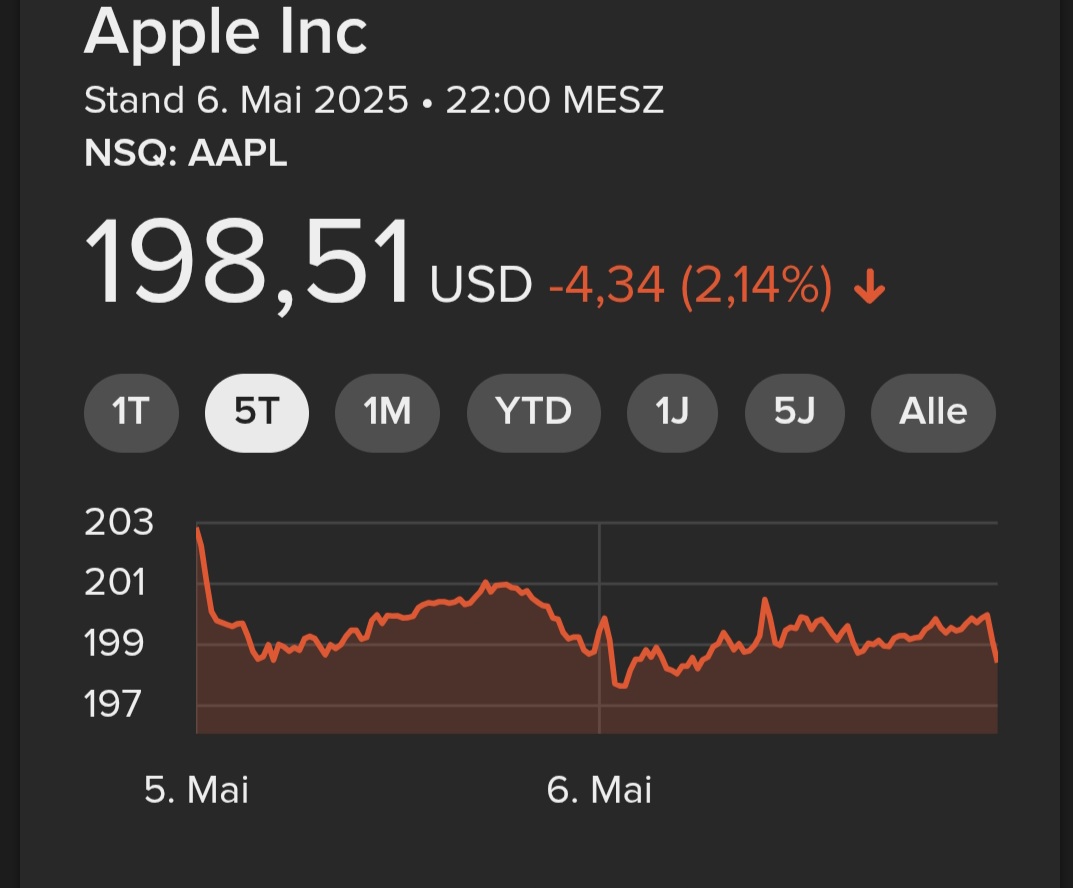Click the 203 y-axis label
Viewport: 1073px width, 888px height.
coord(119,522)
